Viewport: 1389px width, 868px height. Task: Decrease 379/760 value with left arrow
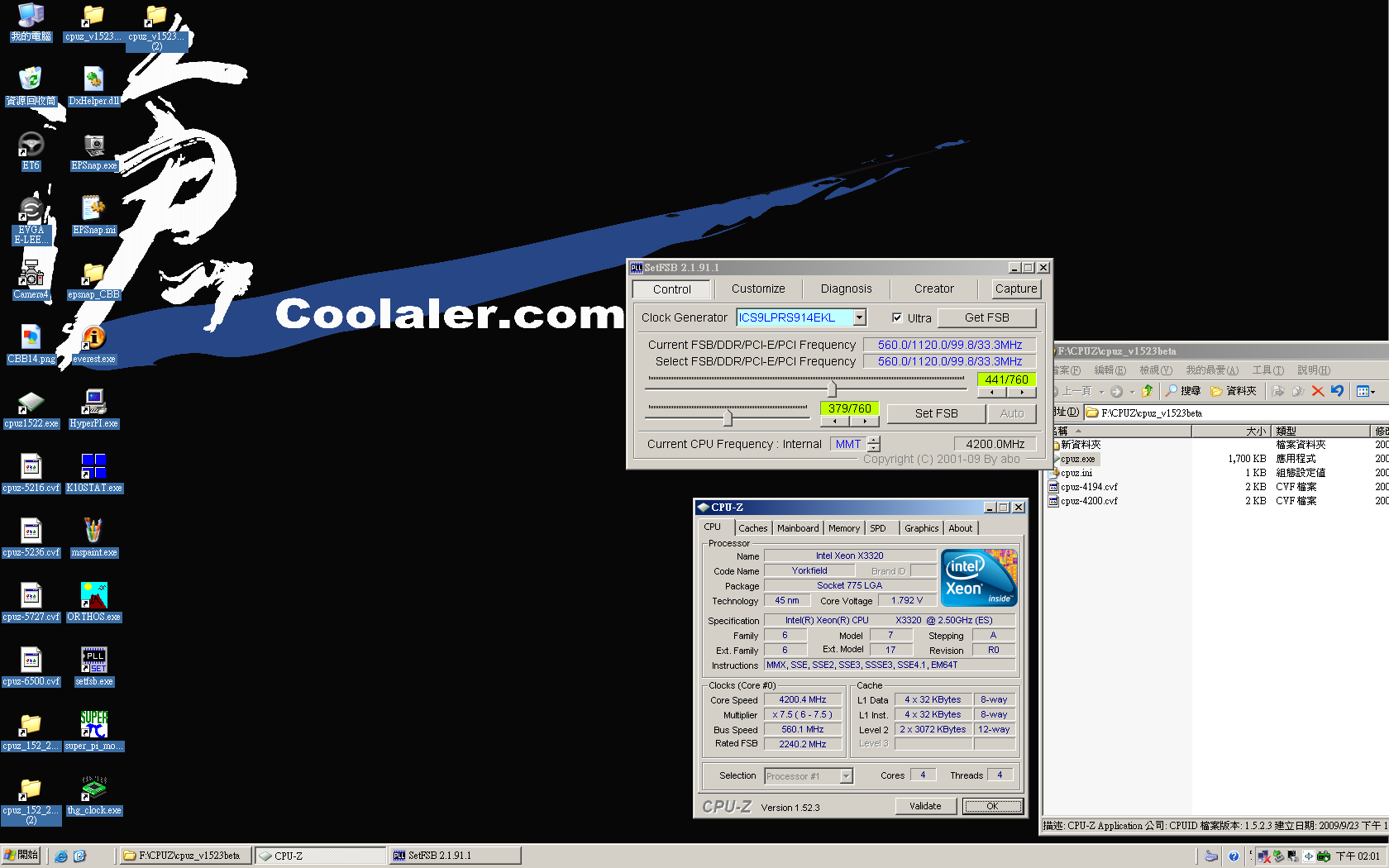pos(835,421)
